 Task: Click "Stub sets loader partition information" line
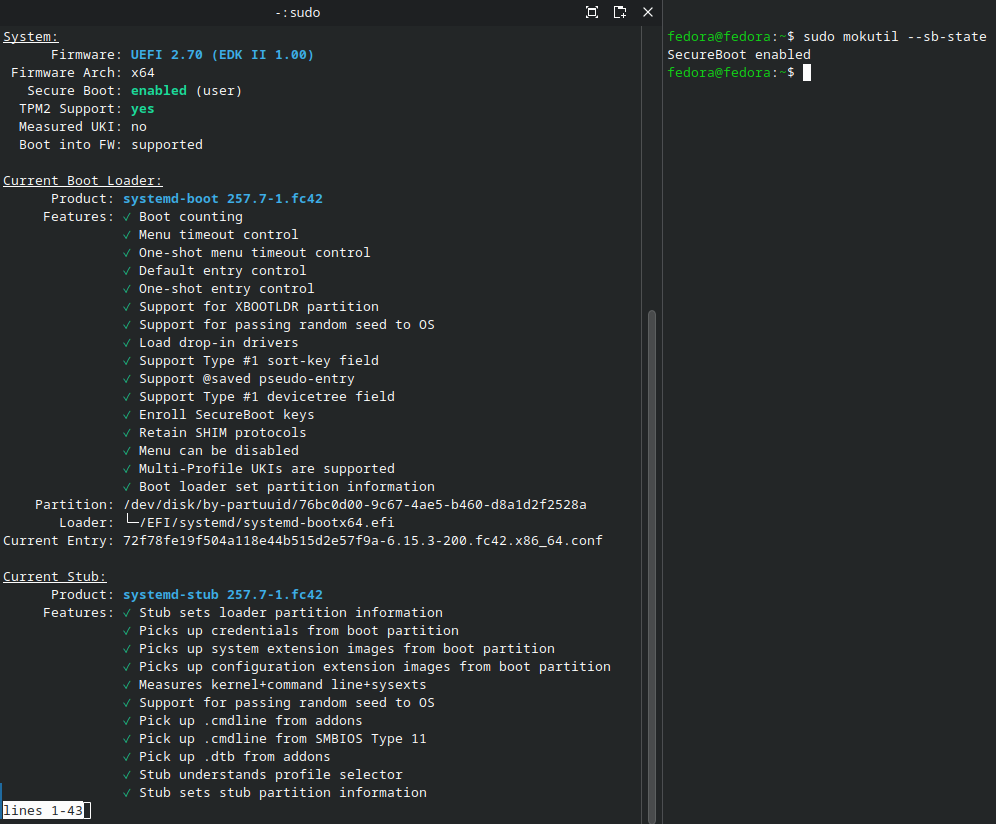tap(291, 612)
